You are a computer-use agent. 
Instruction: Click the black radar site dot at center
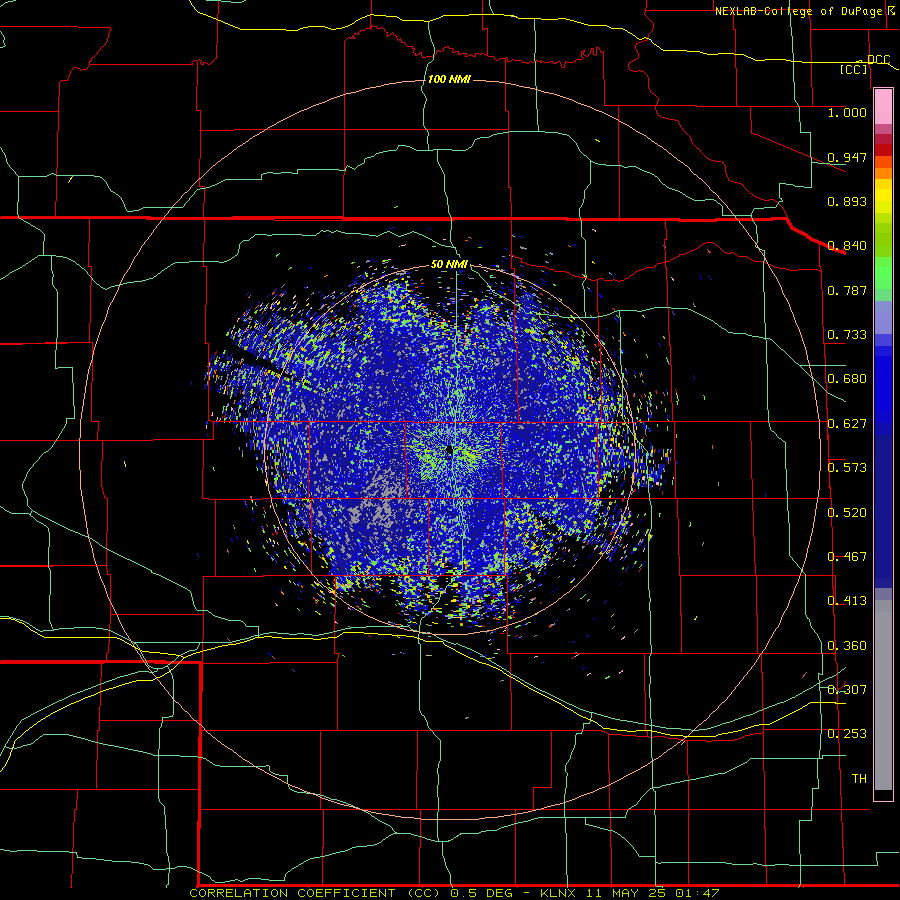(x=449, y=450)
